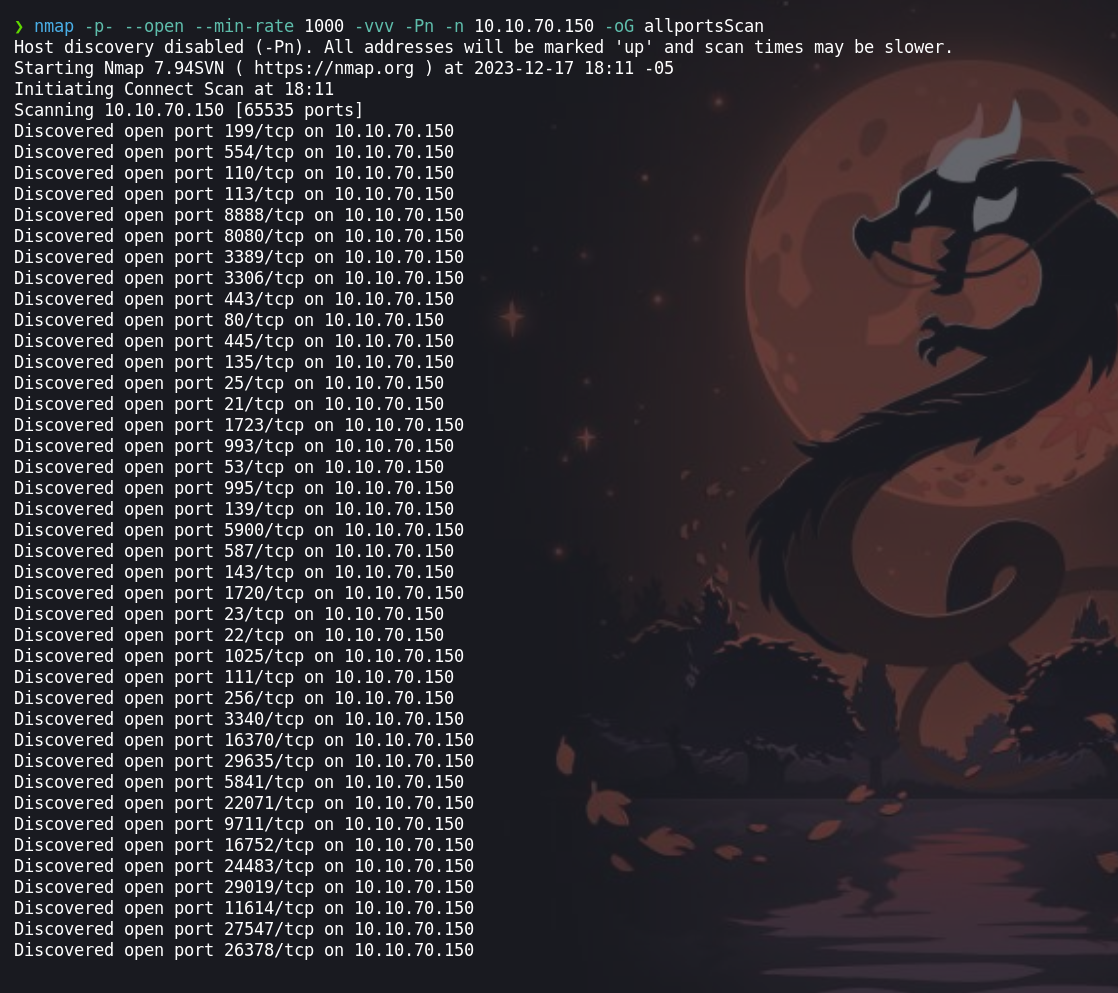1118x993 pixels.
Task: Click the nmap command word at the prompt
Action: [54, 26]
